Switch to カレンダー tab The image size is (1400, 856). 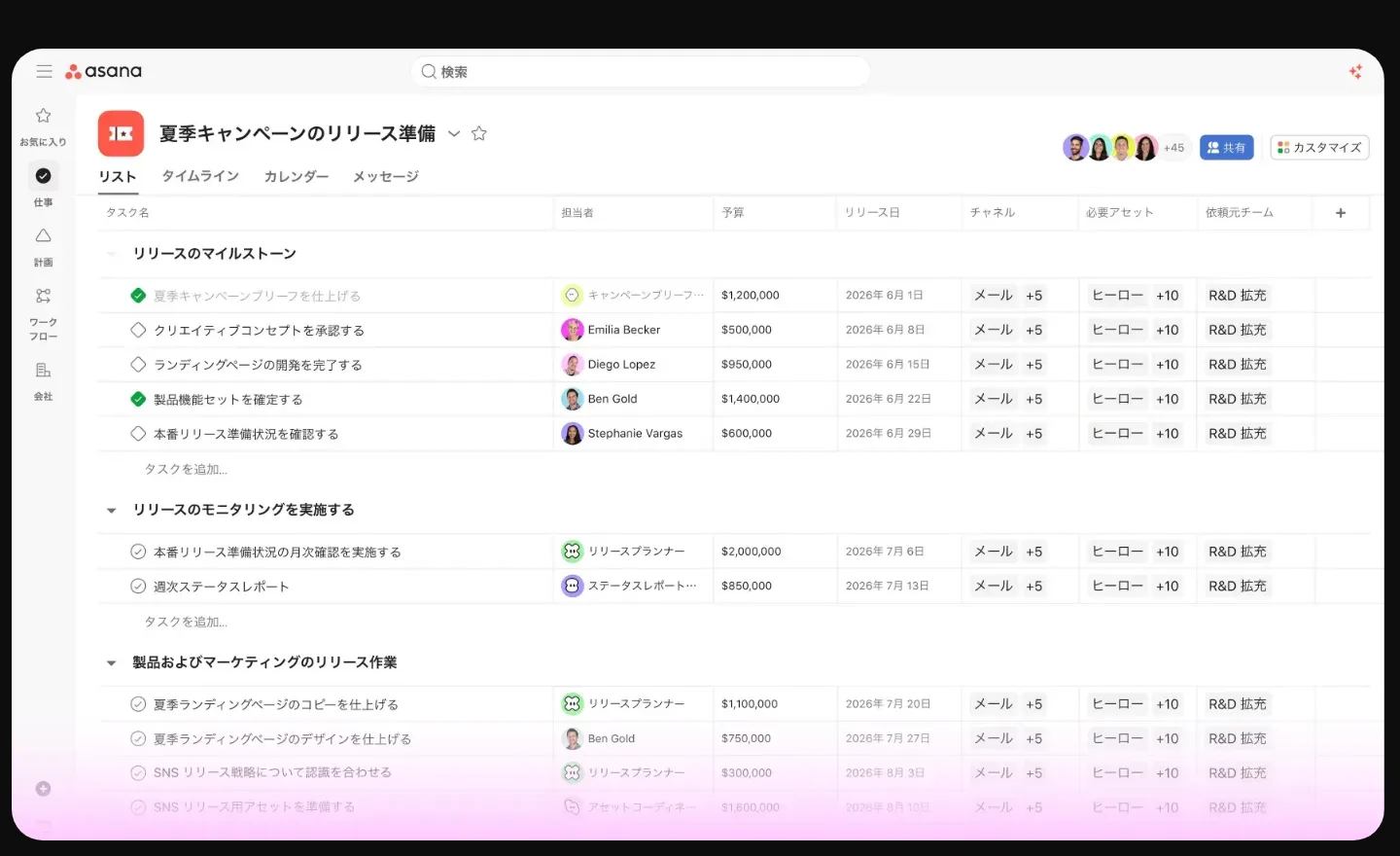click(x=297, y=176)
